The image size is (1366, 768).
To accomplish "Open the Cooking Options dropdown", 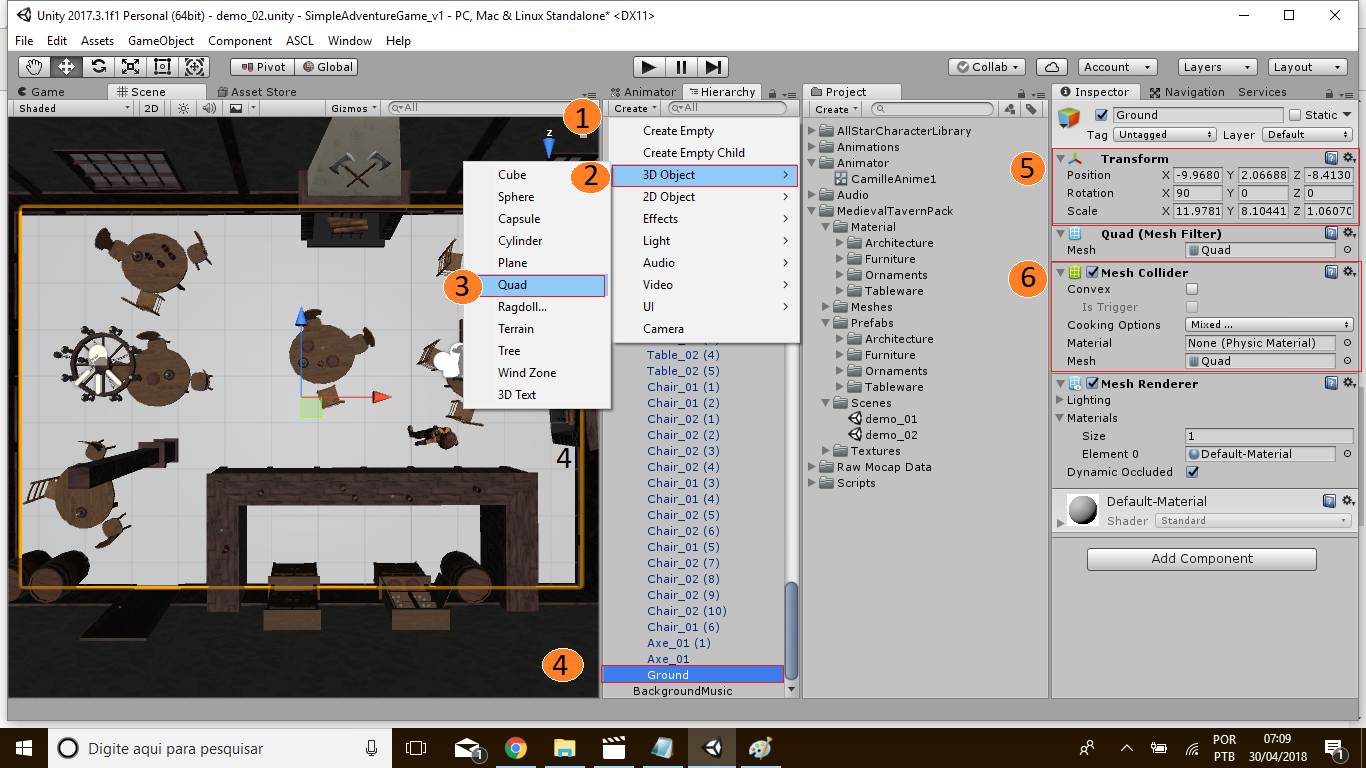I will point(1268,324).
